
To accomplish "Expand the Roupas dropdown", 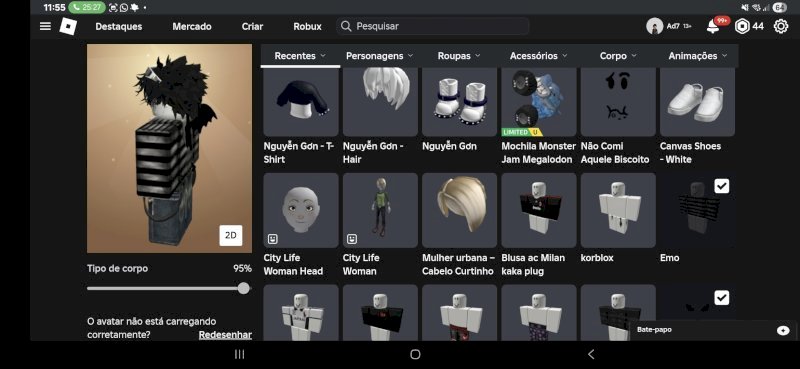I will [x=459, y=56].
